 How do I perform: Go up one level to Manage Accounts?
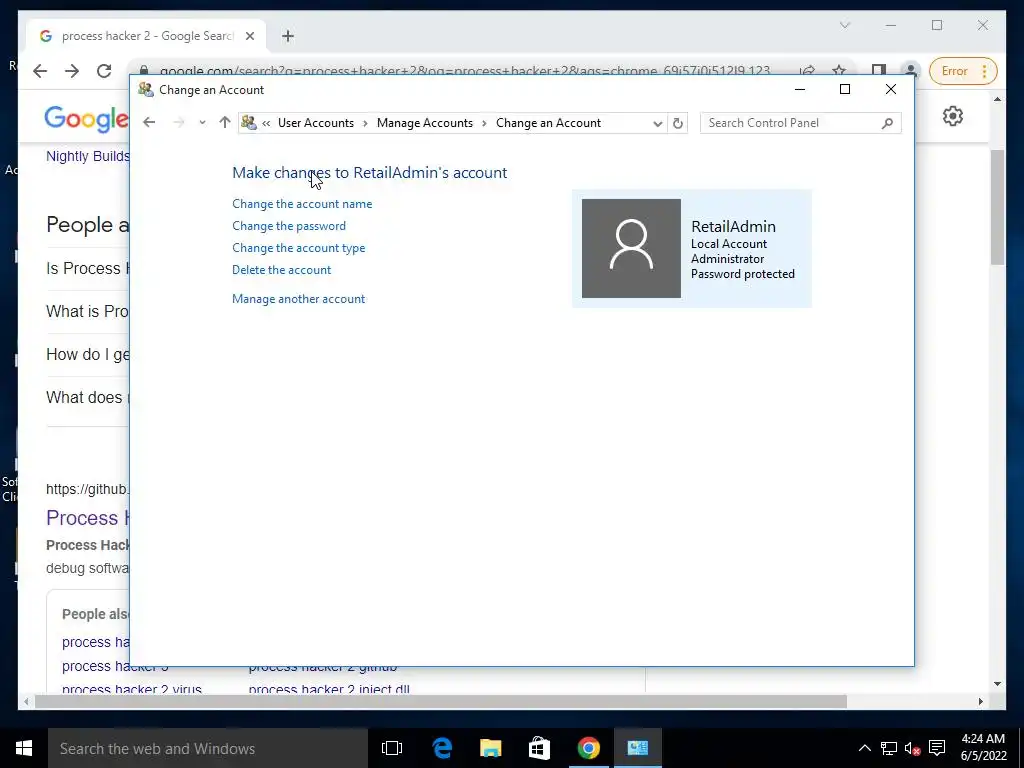point(225,123)
